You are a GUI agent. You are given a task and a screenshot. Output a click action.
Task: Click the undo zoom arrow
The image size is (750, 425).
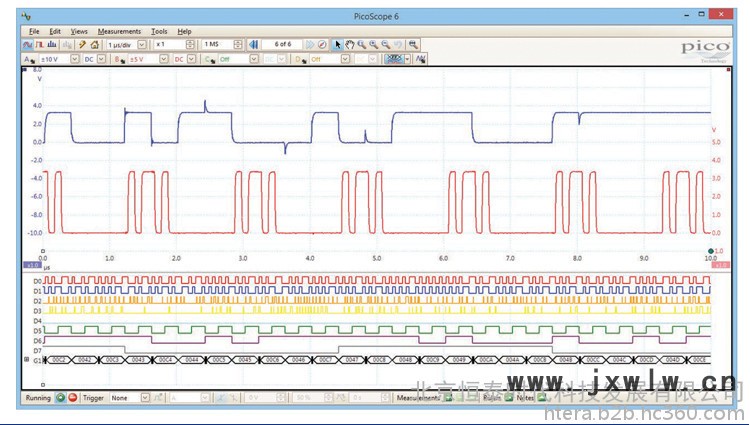point(397,44)
